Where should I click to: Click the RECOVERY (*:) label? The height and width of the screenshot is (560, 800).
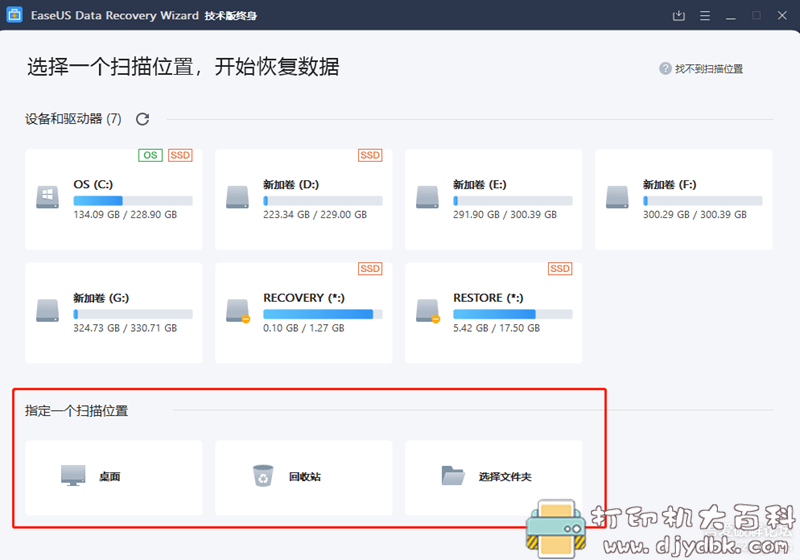click(x=304, y=298)
